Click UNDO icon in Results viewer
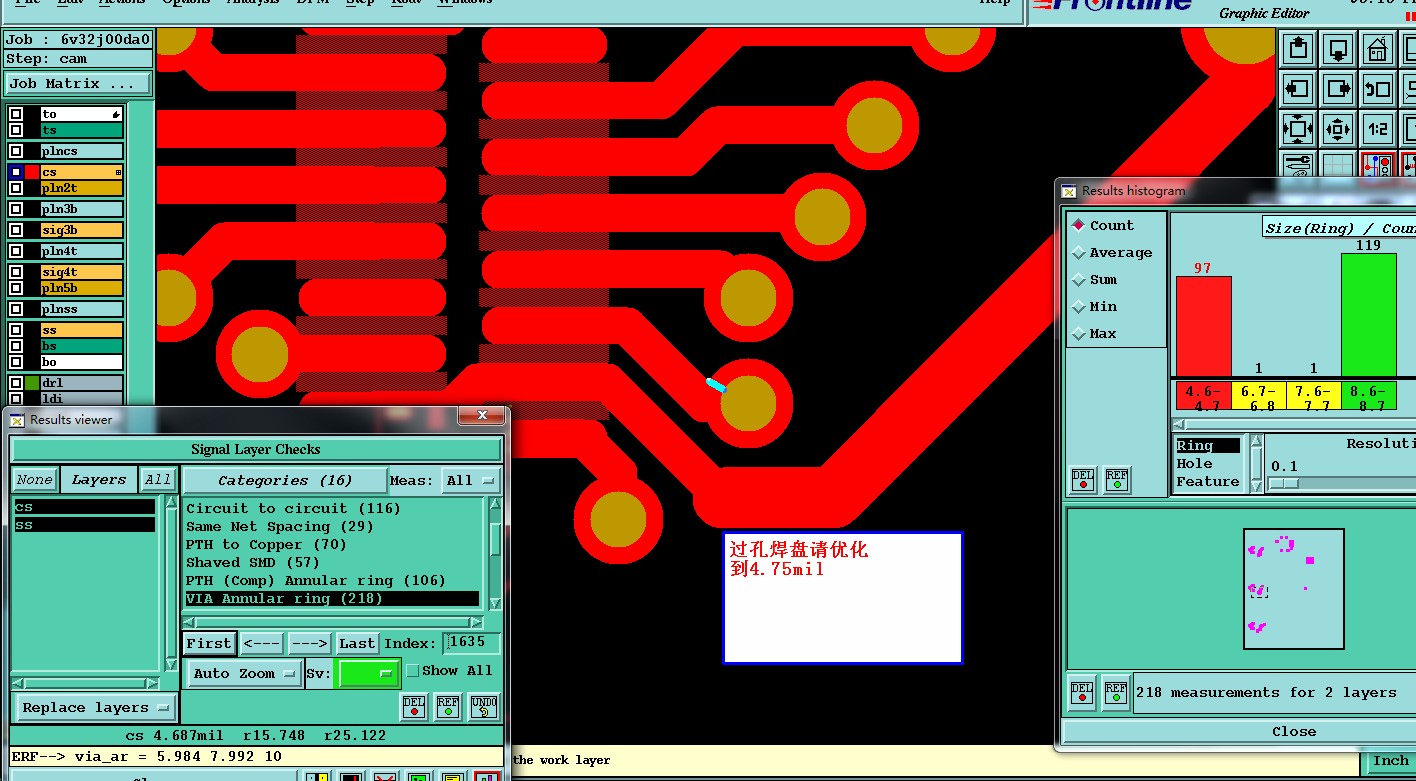The width and height of the screenshot is (1416, 781). [484, 706]
